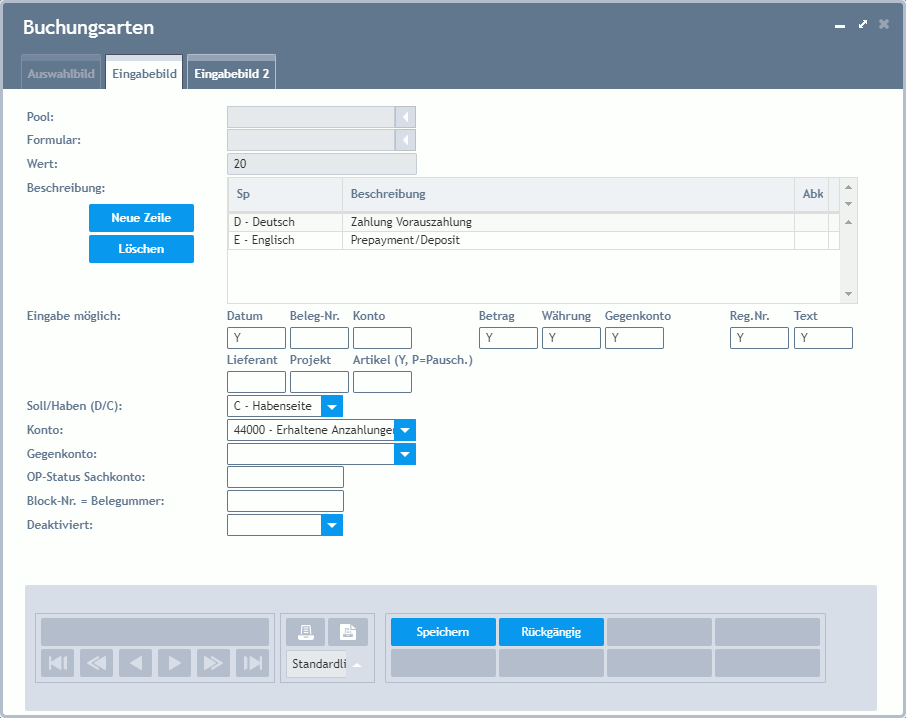Image resolution: width=906 pixels, height=718 pixels.
Task: Jump back several records with double-left arrow
Action: coord(96,663)
